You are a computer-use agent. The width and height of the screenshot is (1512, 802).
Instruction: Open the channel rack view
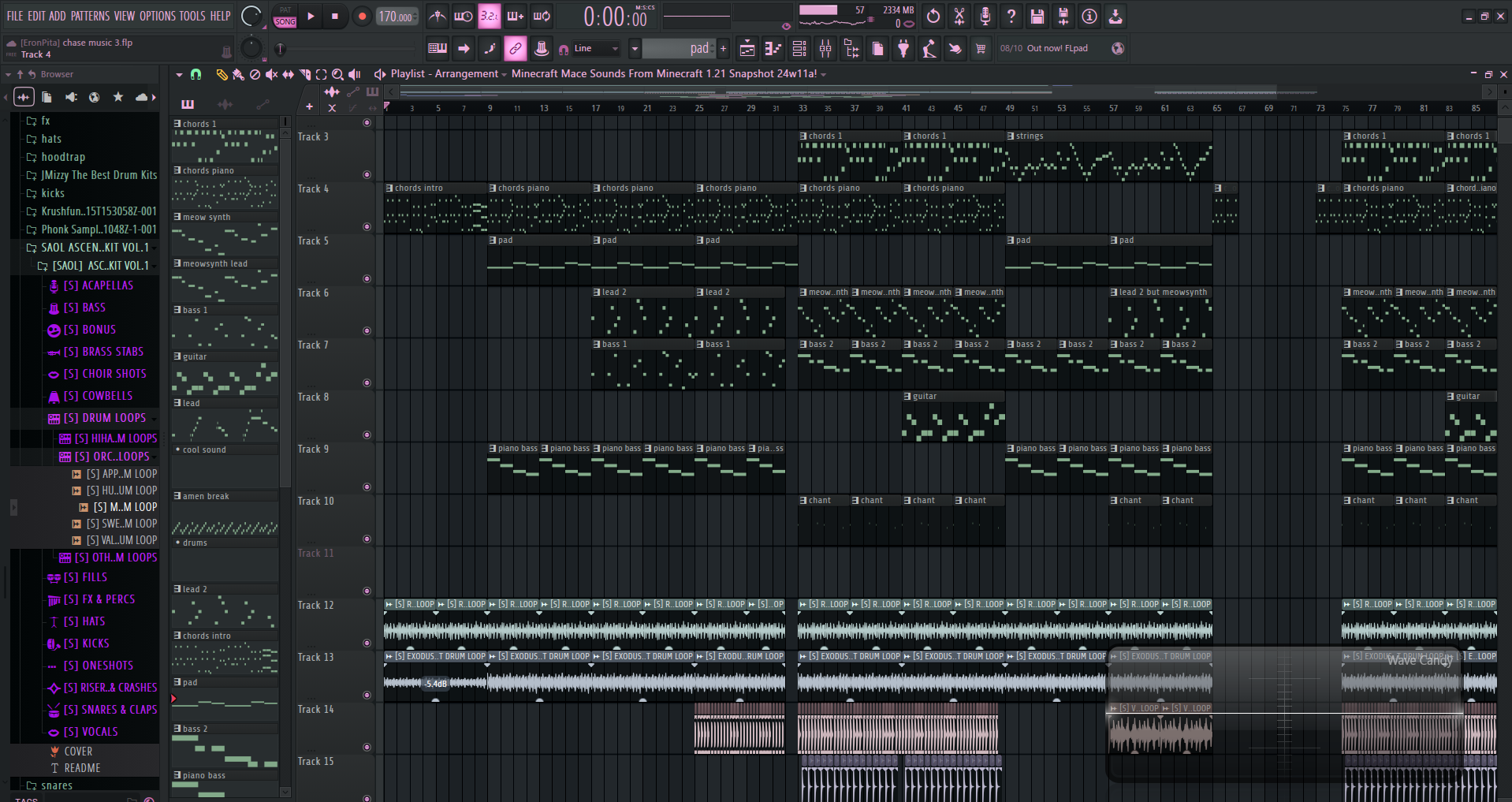click(x=799, y=49)
